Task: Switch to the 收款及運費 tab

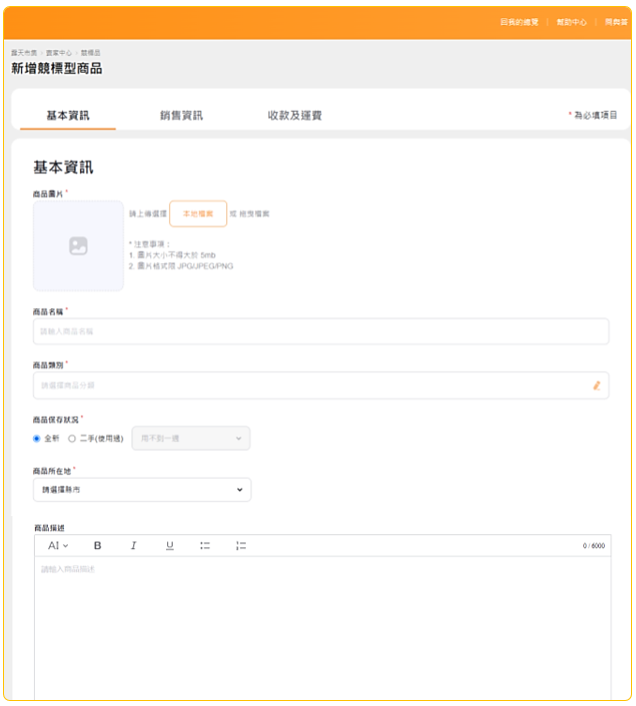Action: (x=294, y=115)
